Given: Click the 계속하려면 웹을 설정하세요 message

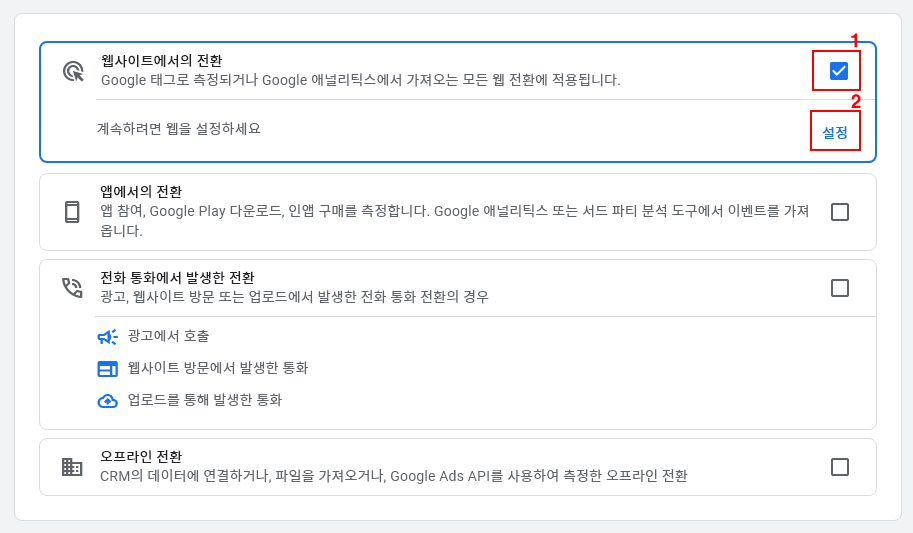Looking at the screenshot, I should (x=179, y=128).
